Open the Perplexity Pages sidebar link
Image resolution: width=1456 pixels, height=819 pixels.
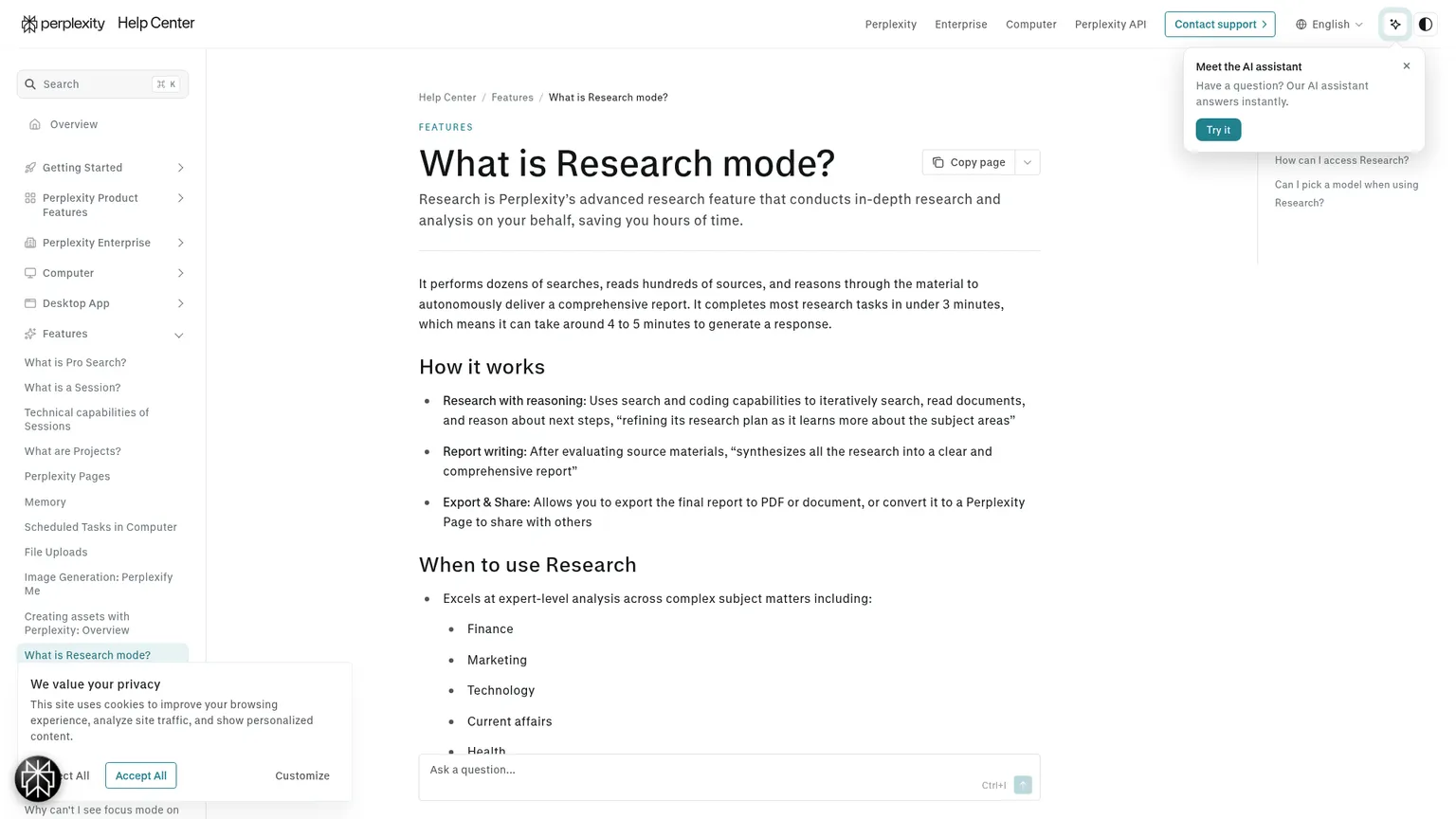click(67, 476)
